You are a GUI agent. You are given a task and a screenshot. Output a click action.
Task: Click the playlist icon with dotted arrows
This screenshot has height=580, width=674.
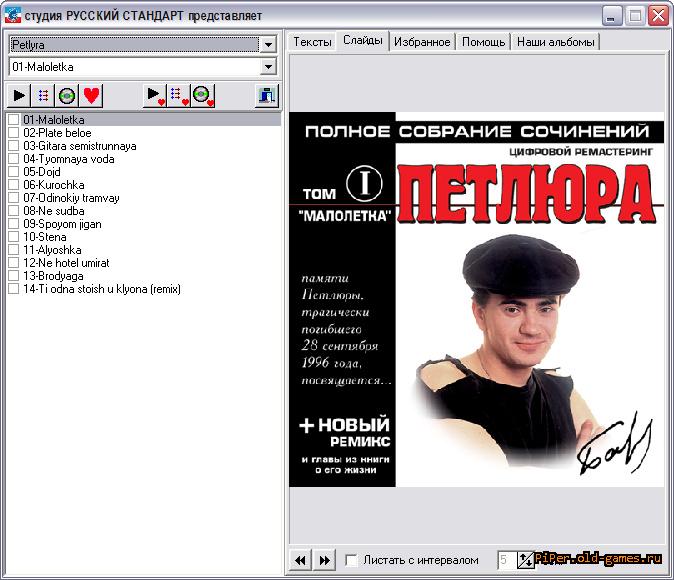point(43,95)
